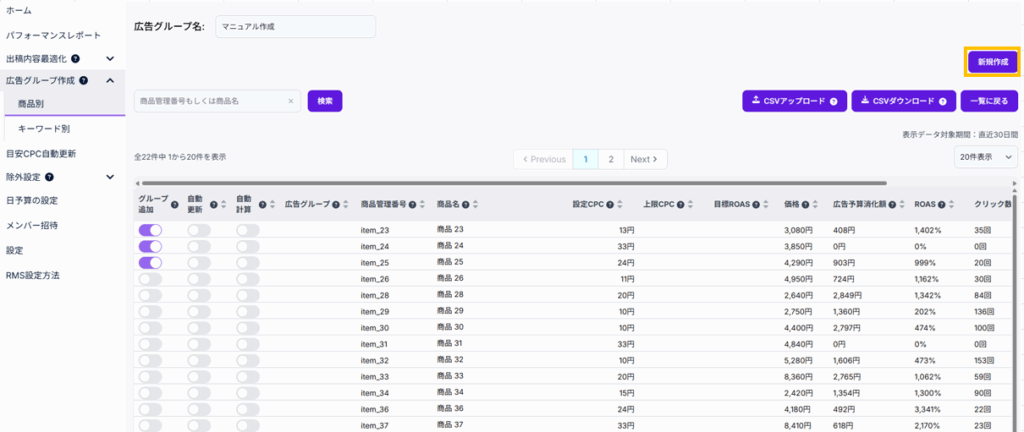
Task: Click the help icon next to 広告グループ作成
Action: coord(83,81)
